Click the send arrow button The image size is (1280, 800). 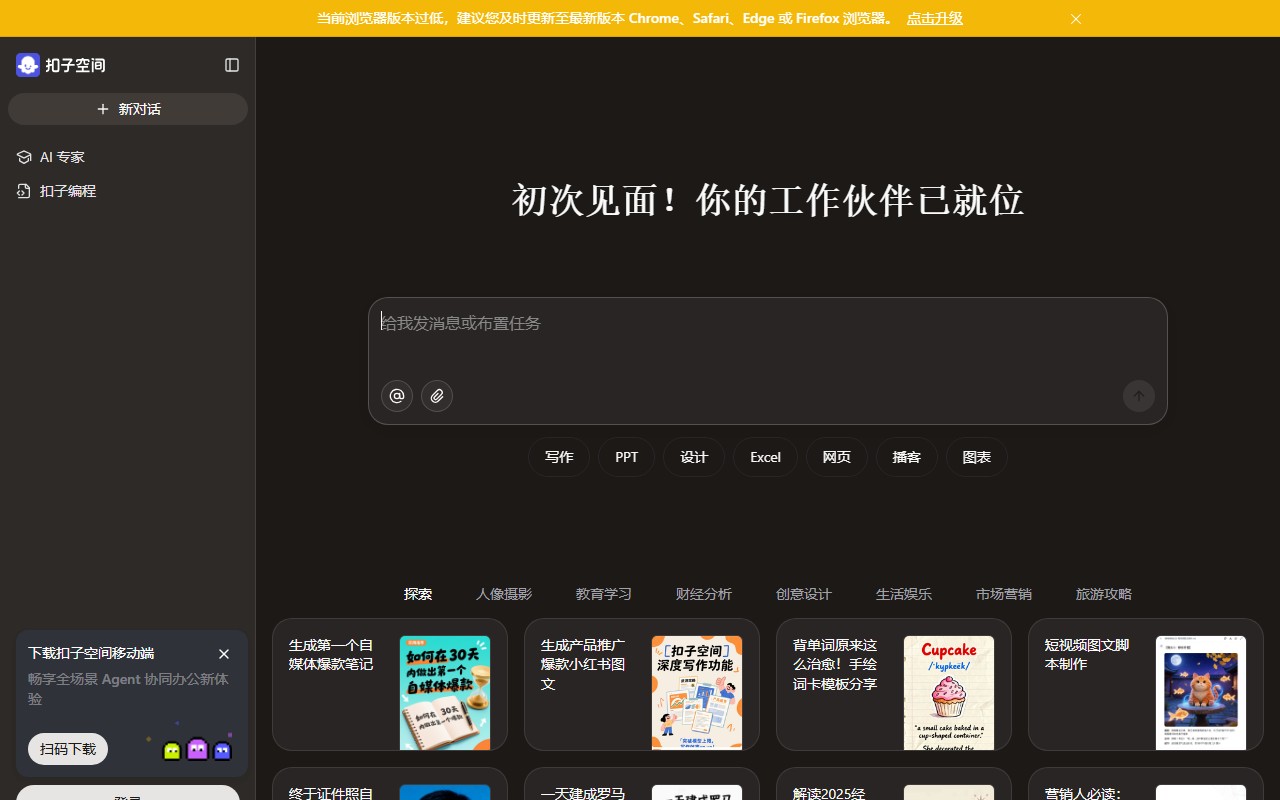(1138, 396)
